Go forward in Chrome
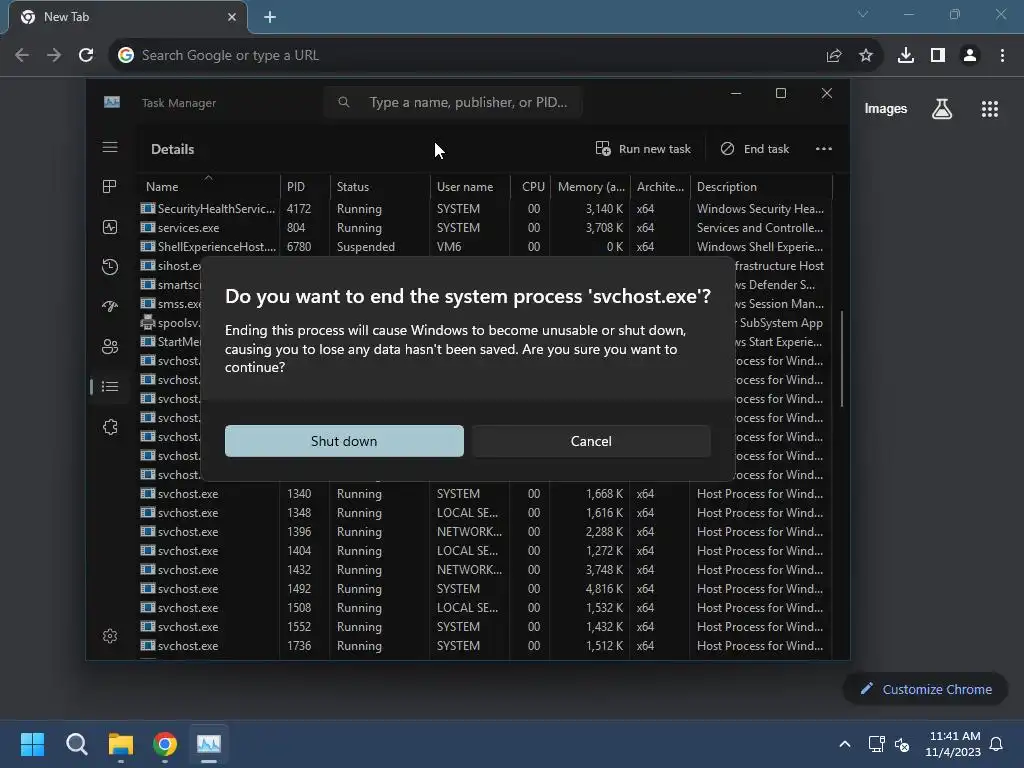 pyautogui.click(x=54, y=56)
